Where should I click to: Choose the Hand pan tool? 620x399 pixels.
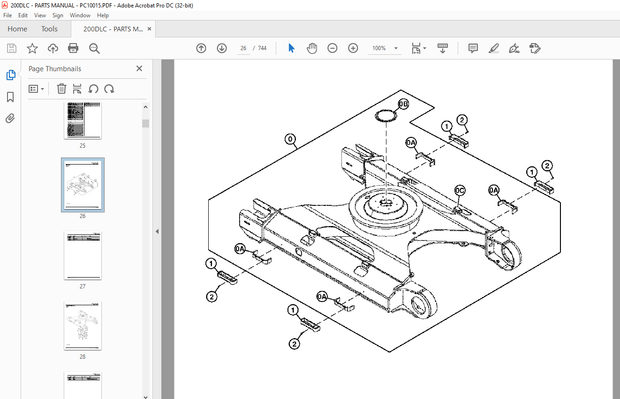point(312,48)
